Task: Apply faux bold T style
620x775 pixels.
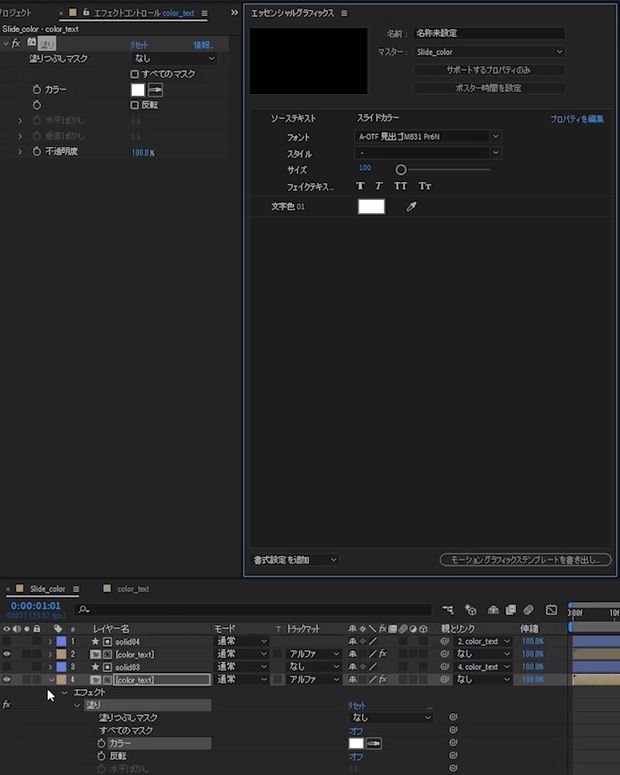Action: point(360,186)
